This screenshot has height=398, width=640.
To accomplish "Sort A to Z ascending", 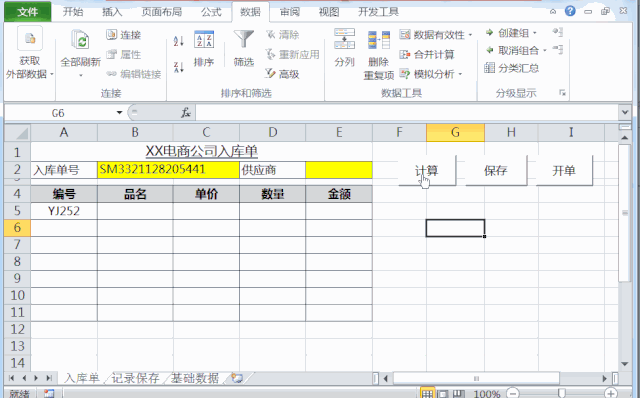I will tap(178, 41).
